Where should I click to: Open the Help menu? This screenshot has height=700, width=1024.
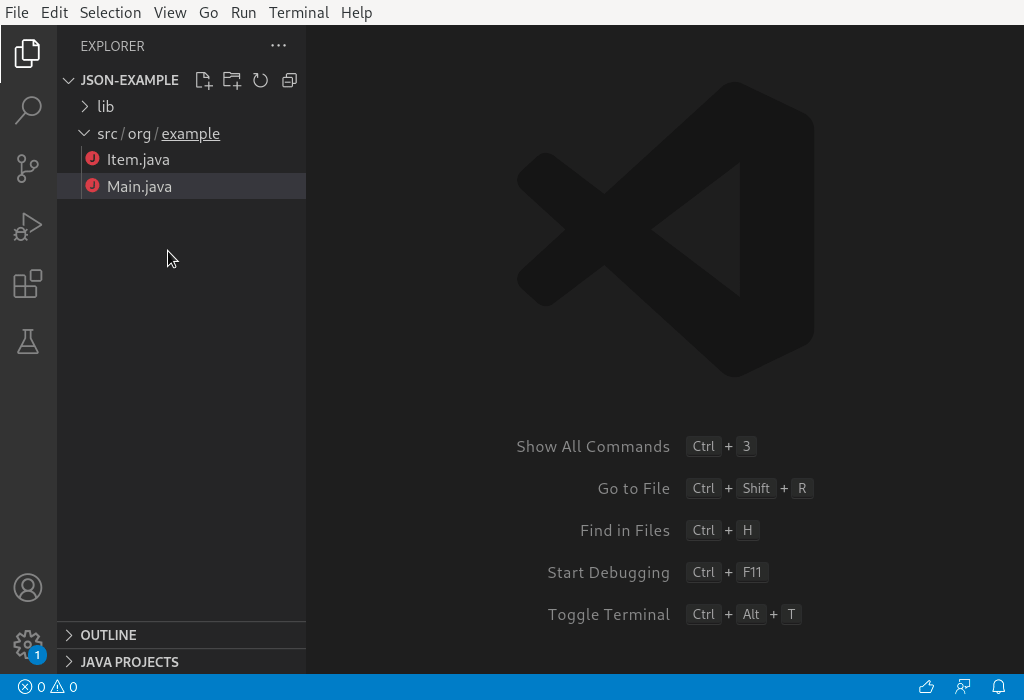(x=357, y=12)
